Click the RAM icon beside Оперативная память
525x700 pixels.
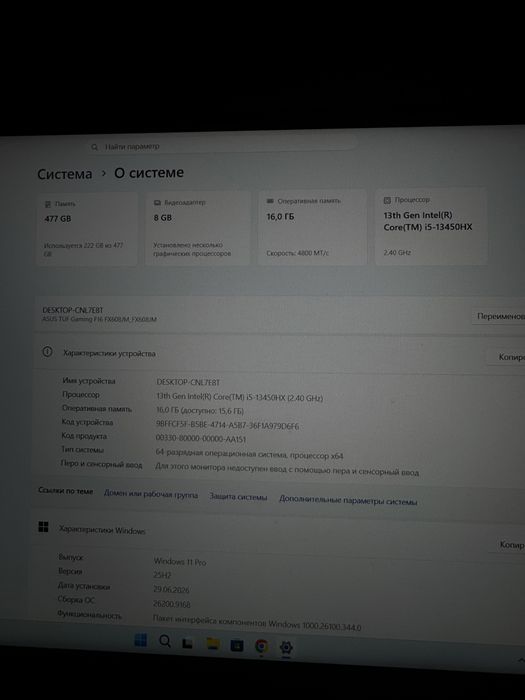coord(270,201)
